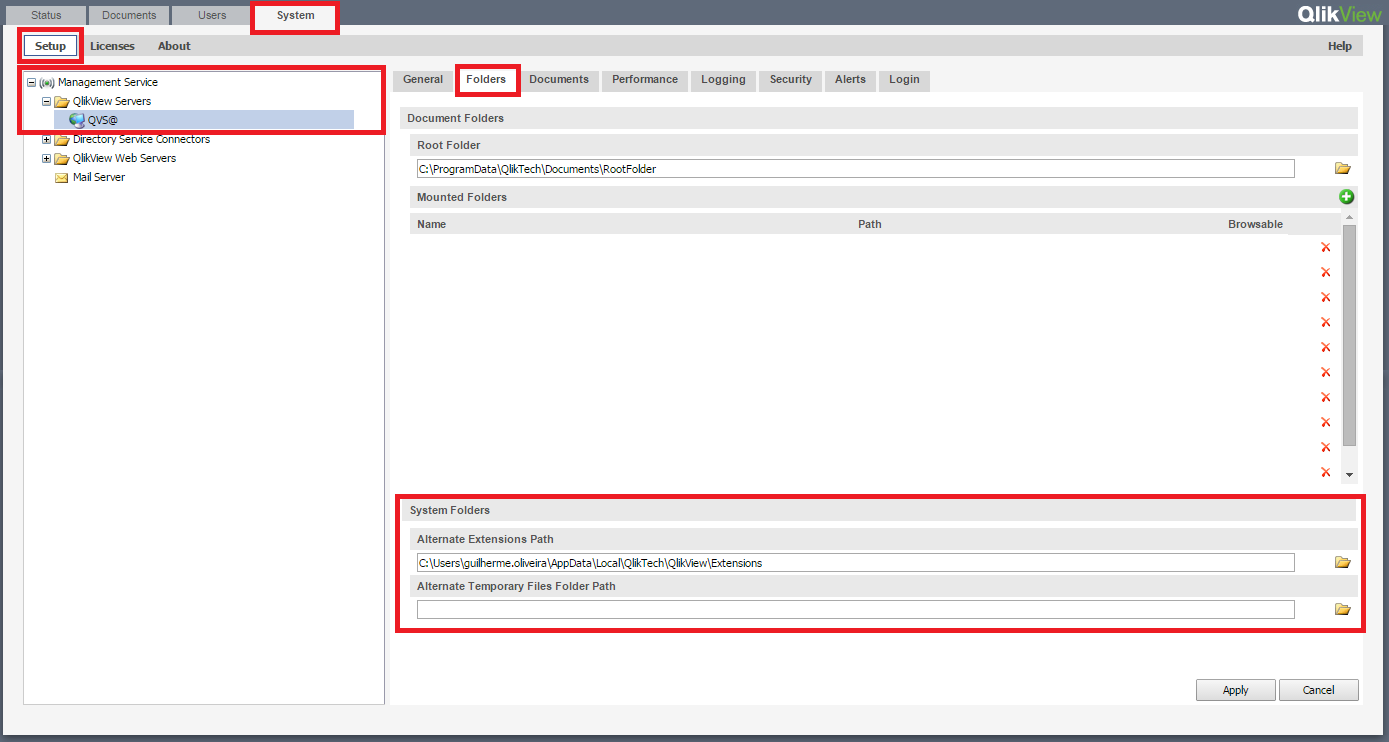This screenshot has width=1389, height=742.
Task: Browse Alternate Extensions Path folder icon
Action: (x=1342, y=563)
